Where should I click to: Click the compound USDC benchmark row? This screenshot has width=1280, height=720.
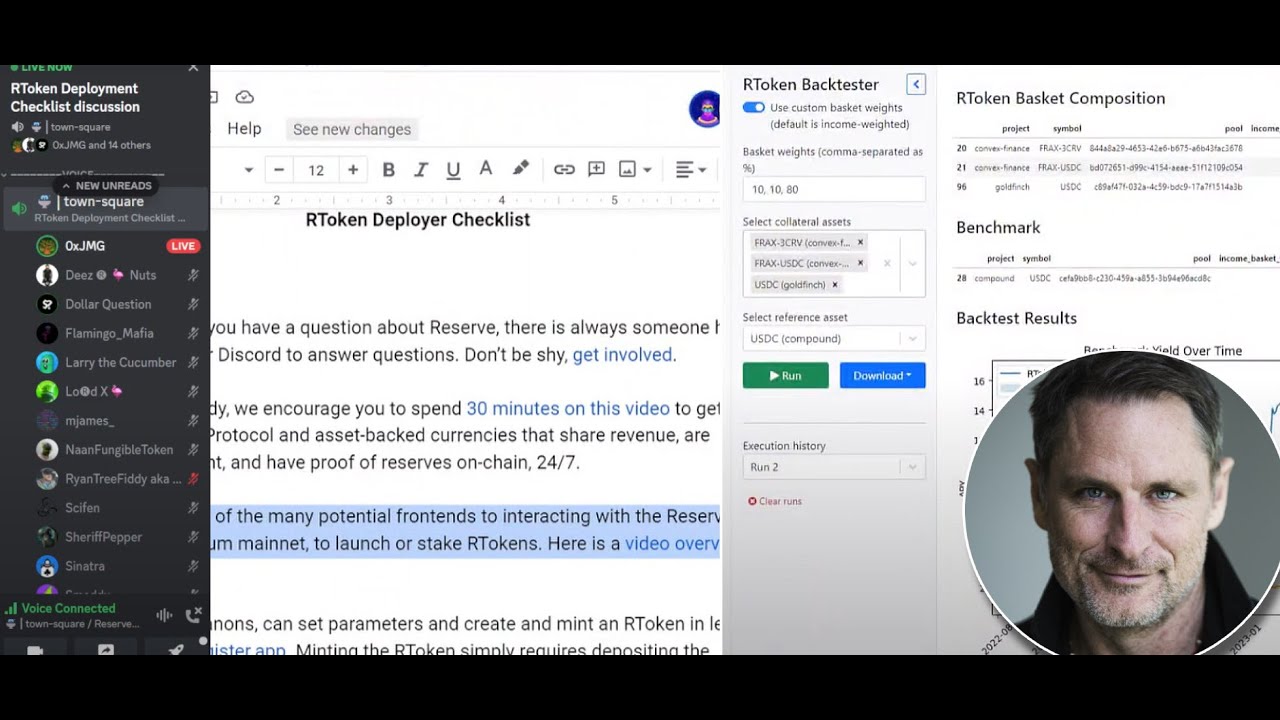point(1116,278)
